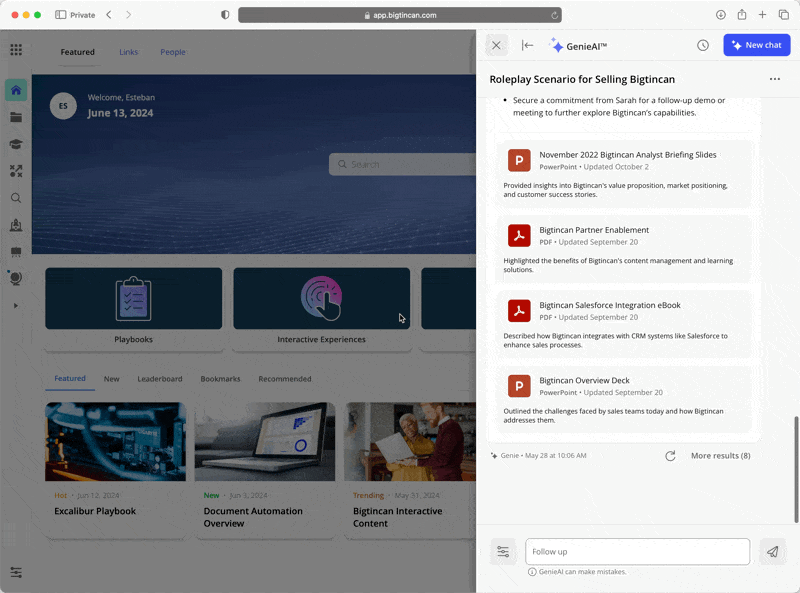Select the Recommended tab
Image resolution: width=800 pixels, height=593 pixels.
[x=285, y=379]
